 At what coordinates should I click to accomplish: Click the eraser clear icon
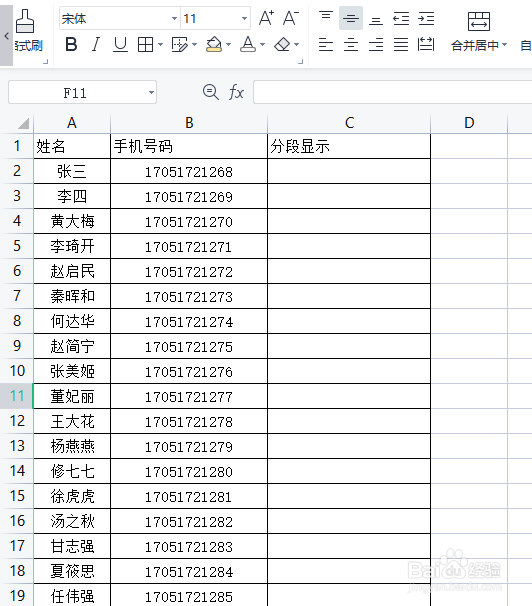(x=282, y=44)
